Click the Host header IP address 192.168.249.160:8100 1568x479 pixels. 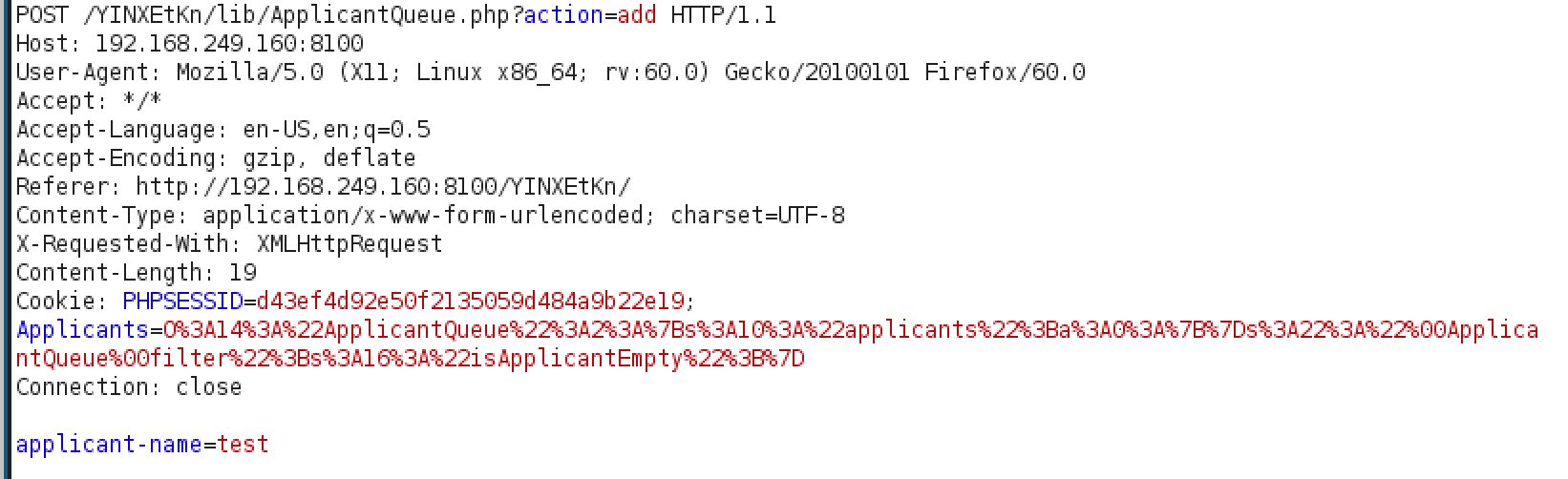pos(230,44)
